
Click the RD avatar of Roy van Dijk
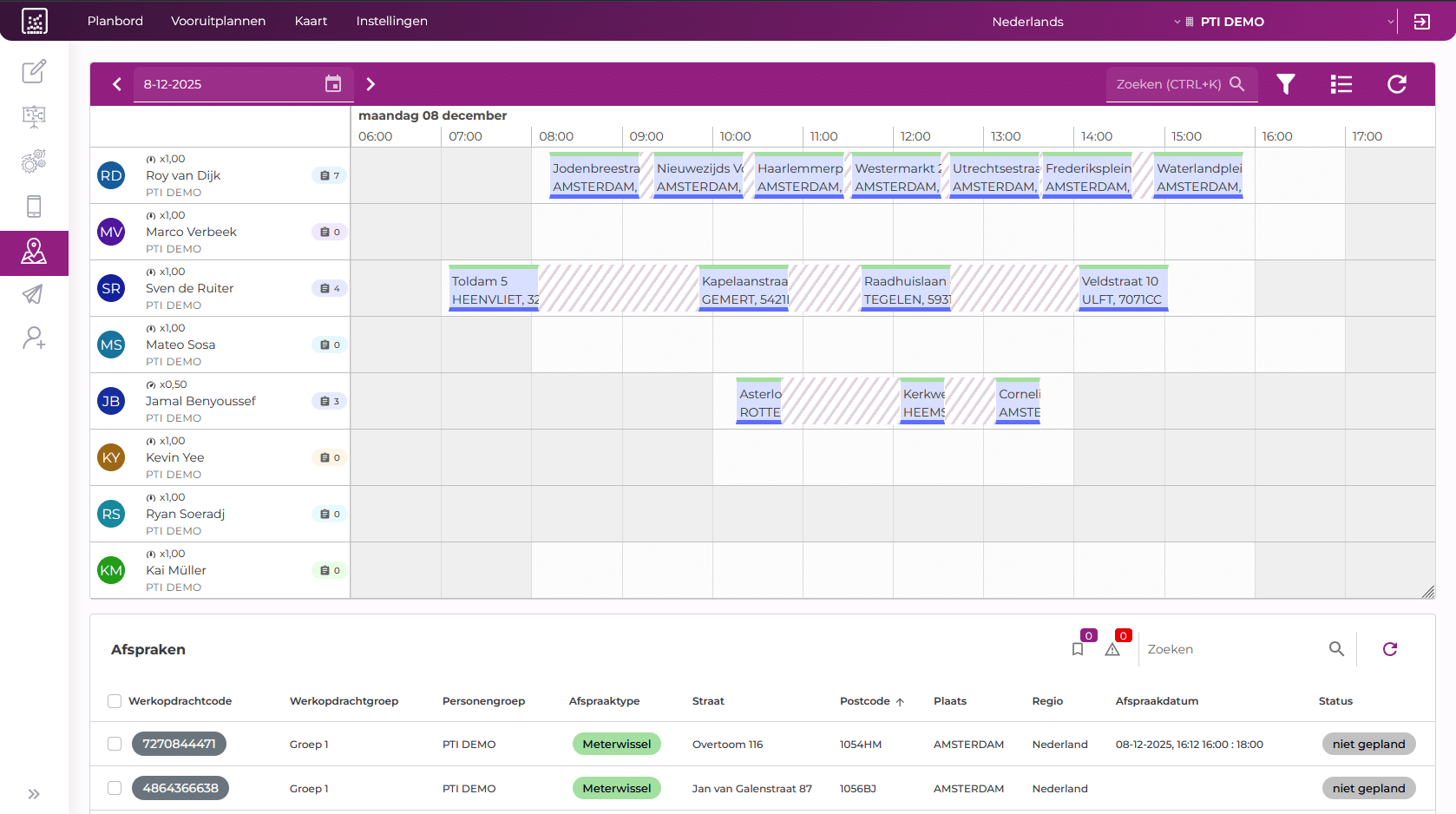111,175
